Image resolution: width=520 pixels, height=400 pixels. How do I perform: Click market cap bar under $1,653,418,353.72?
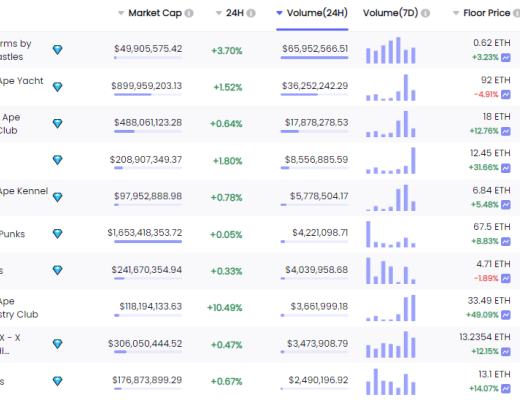pyautogui.click(x=148, y=241)
